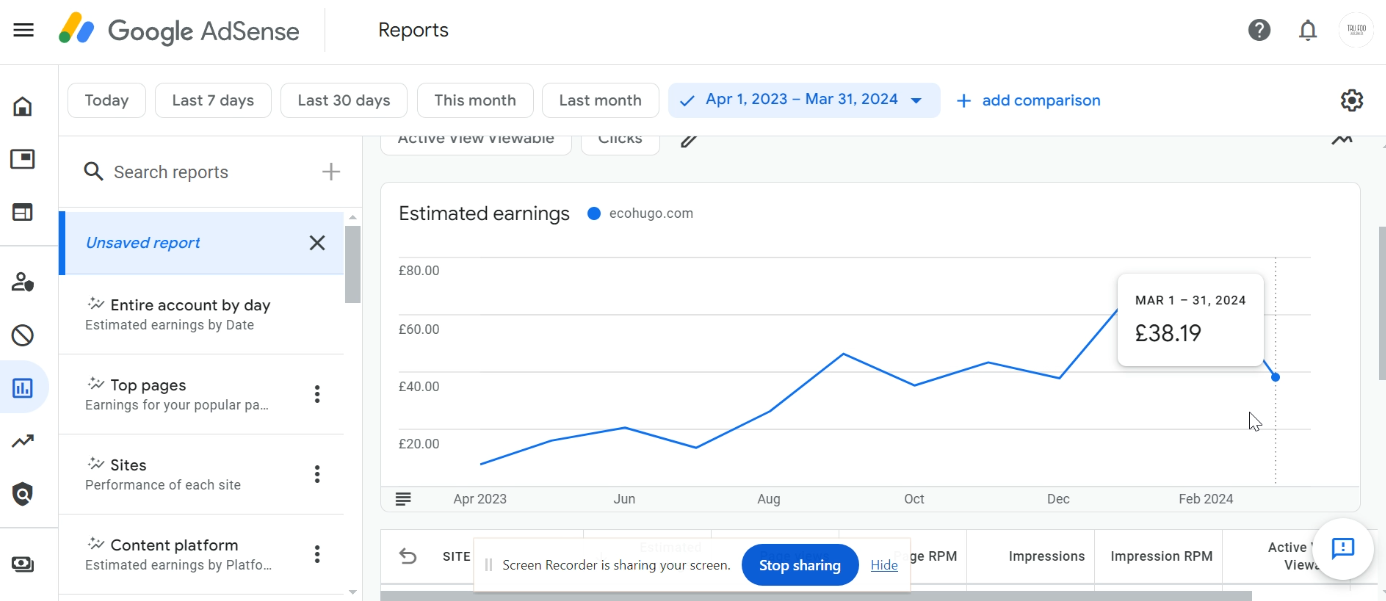Select Last 30 days range
This screenshot has height=601, width=1386.
344,100
